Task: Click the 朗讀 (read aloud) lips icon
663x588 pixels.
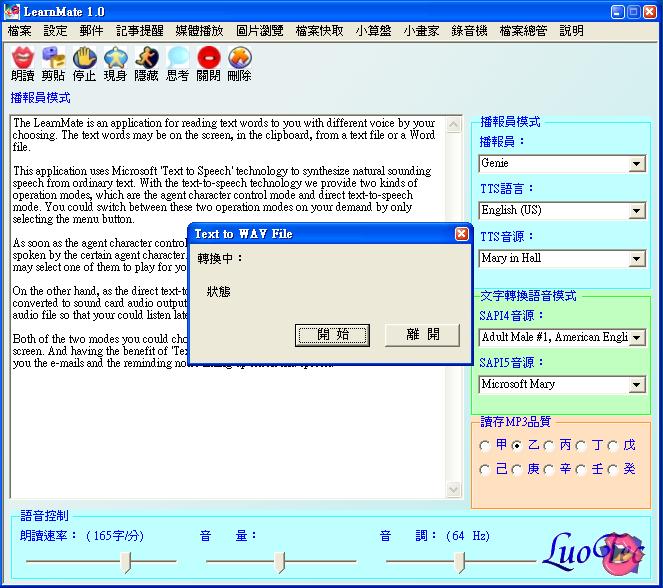Action: (x=23, y=57)
